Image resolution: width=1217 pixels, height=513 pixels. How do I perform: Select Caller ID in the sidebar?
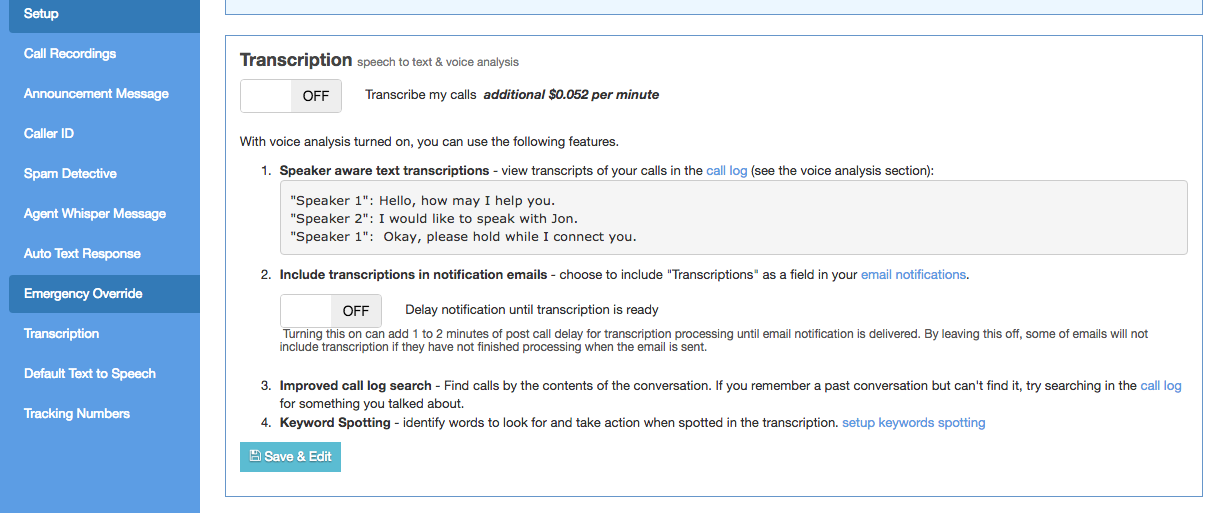[x=49, y=134]
